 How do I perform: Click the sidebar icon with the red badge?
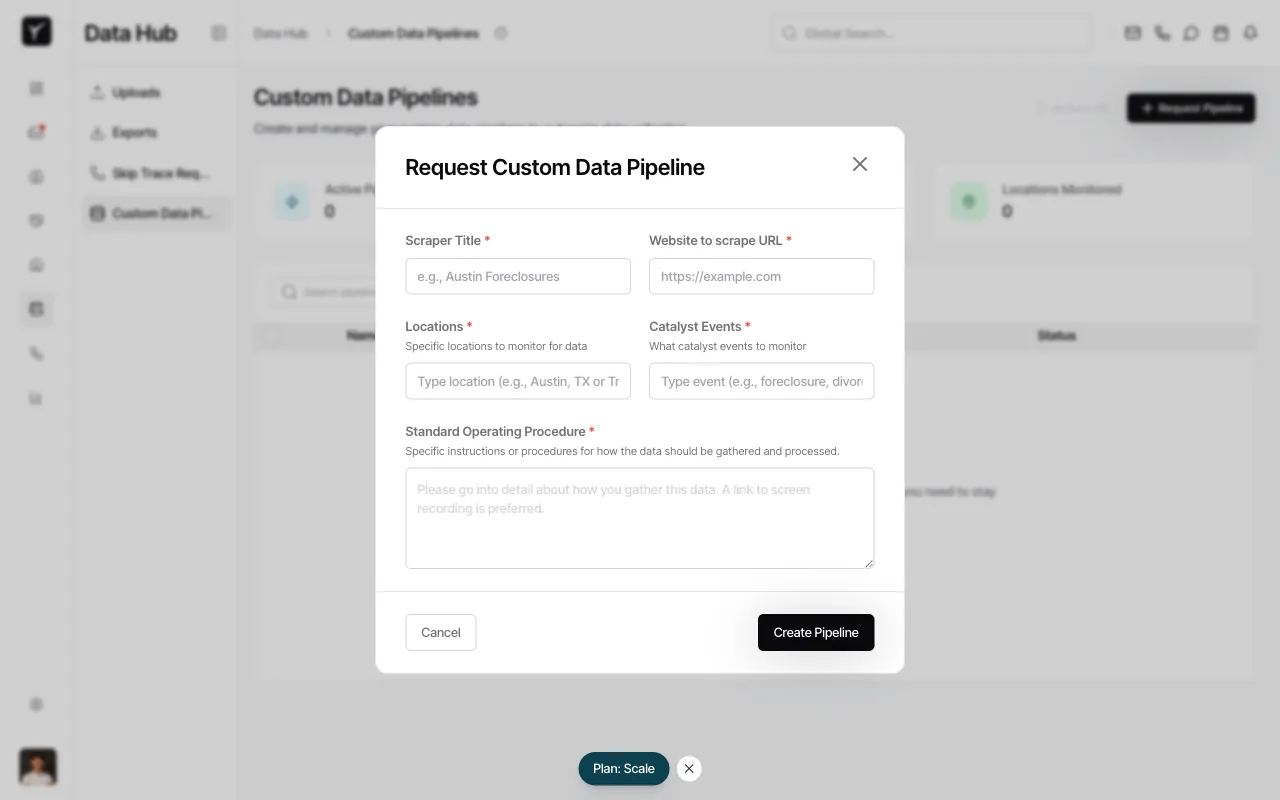(x=36, y=132)
